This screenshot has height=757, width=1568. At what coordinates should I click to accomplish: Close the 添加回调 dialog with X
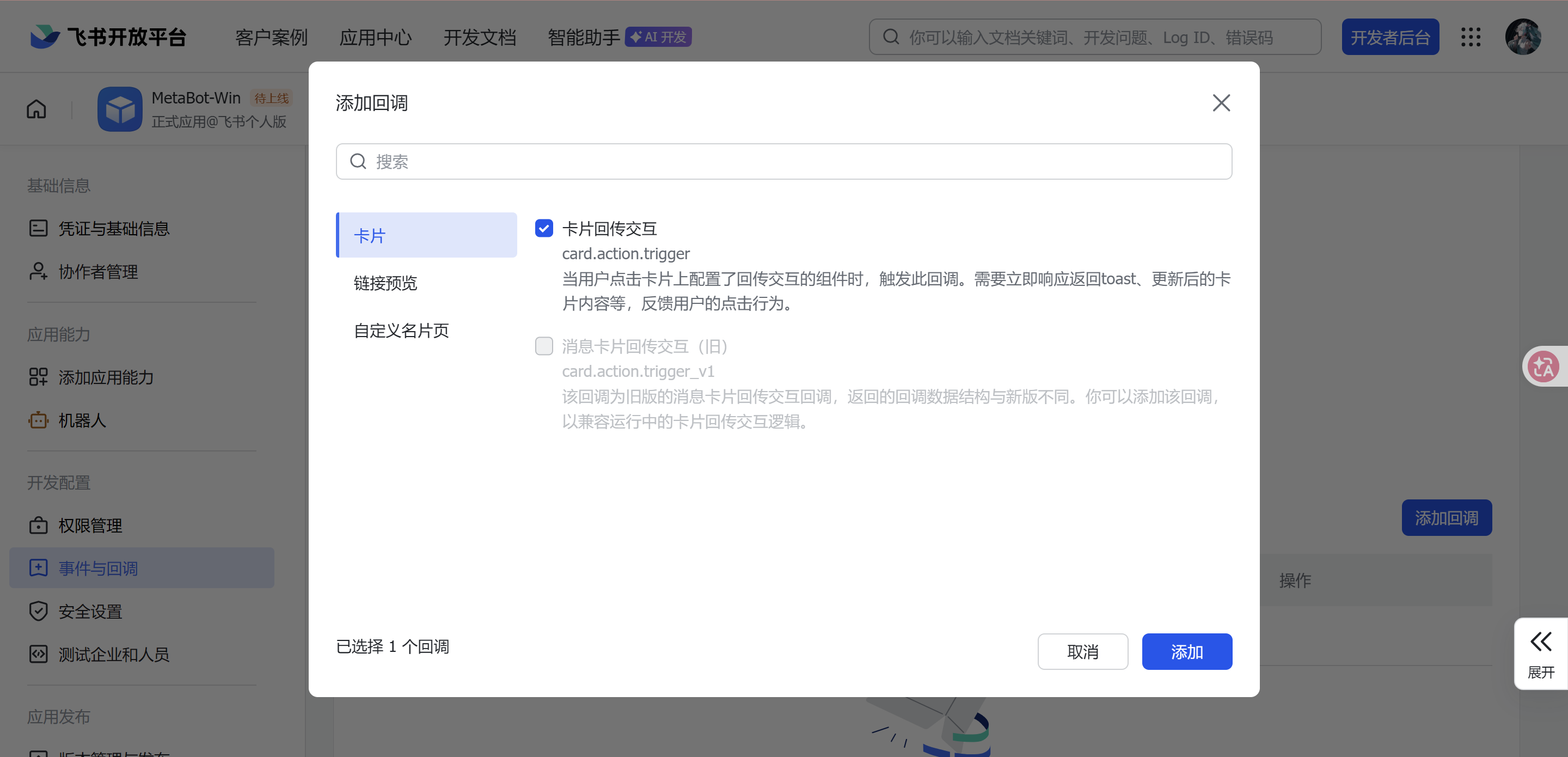(1221, 103)
